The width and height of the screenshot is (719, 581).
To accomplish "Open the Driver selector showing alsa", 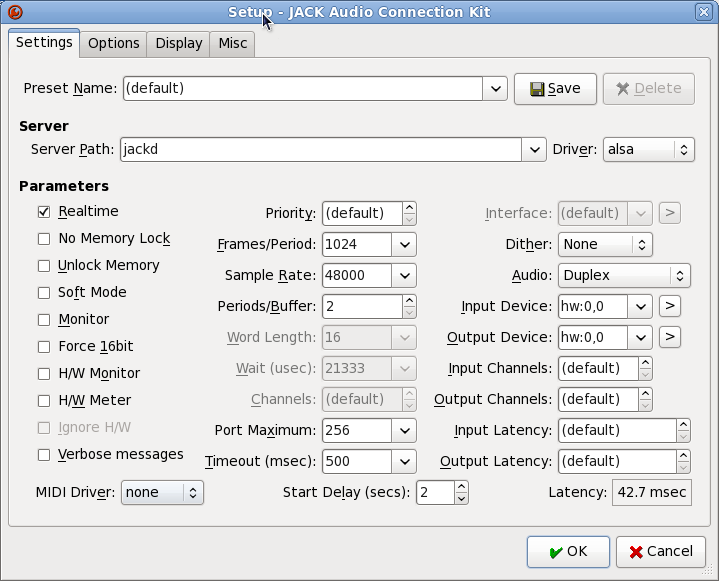I will (x=649, y=149).
